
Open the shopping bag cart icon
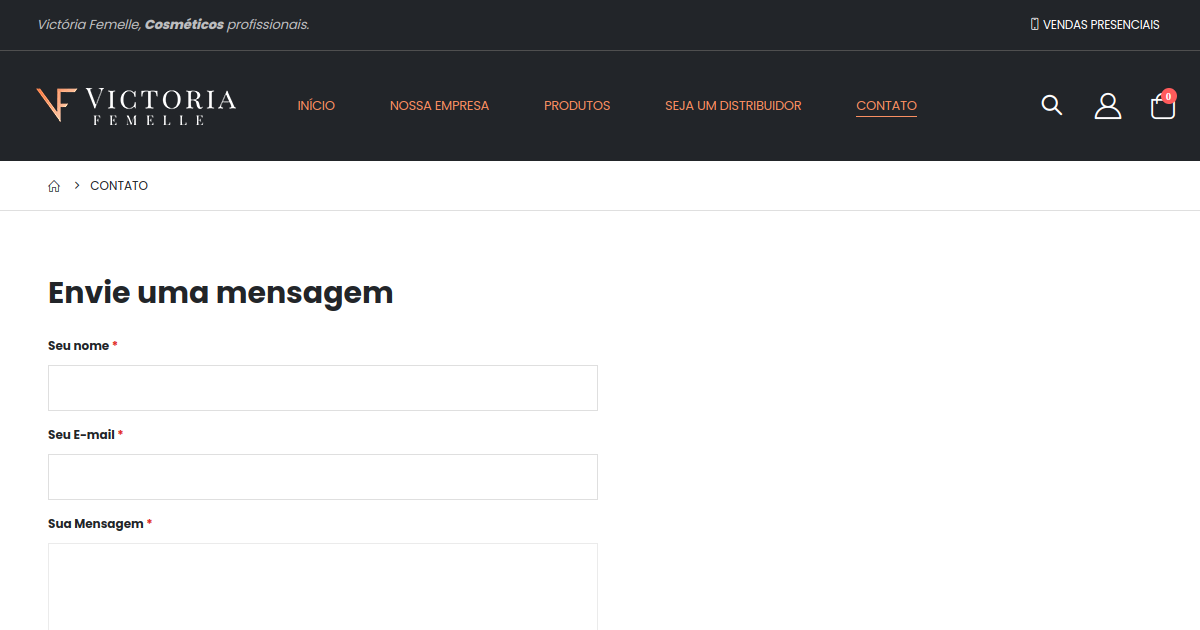(1163, 106)
